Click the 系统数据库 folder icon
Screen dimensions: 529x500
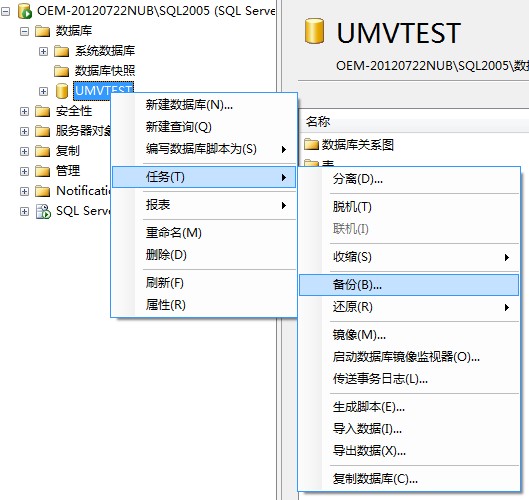click(x=62, y=51)
